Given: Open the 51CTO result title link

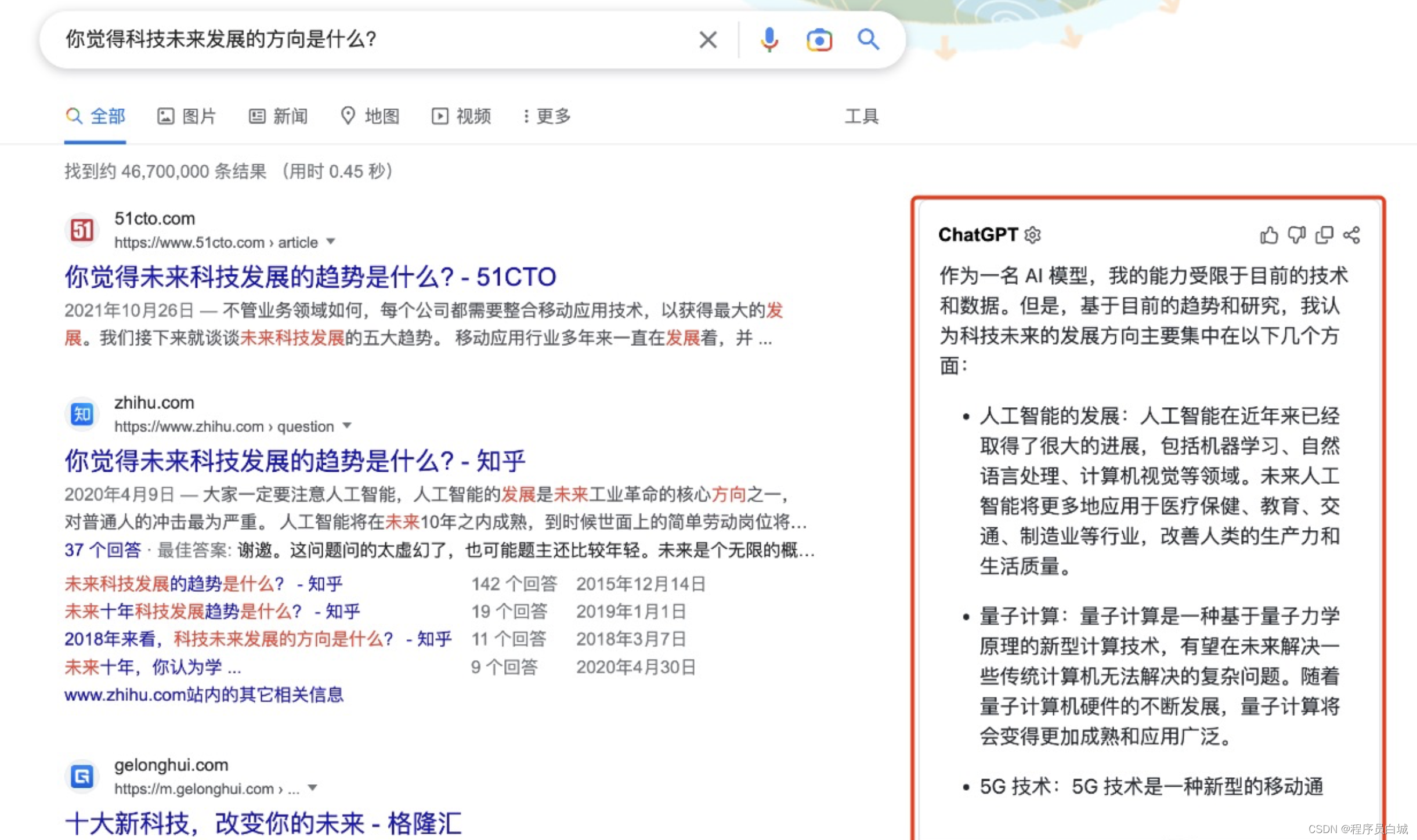Looking at the screenshot, I should click(310, 277).
